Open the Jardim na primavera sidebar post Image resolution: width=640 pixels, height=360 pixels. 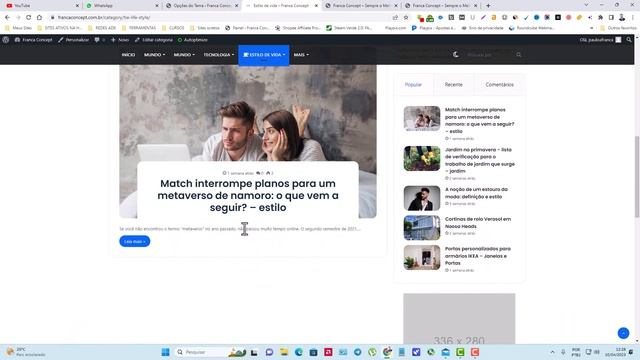[480, 160]
